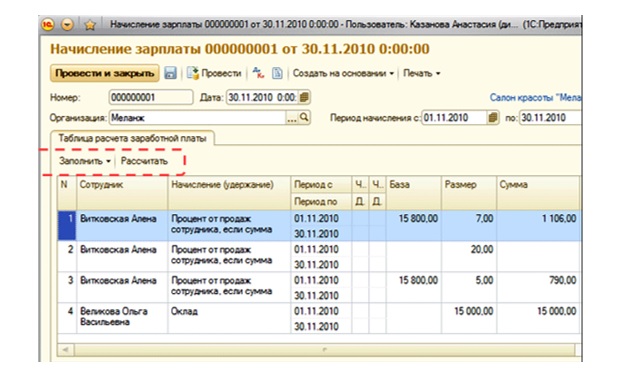Select Таблица расчета заработной платы tab

132,139
